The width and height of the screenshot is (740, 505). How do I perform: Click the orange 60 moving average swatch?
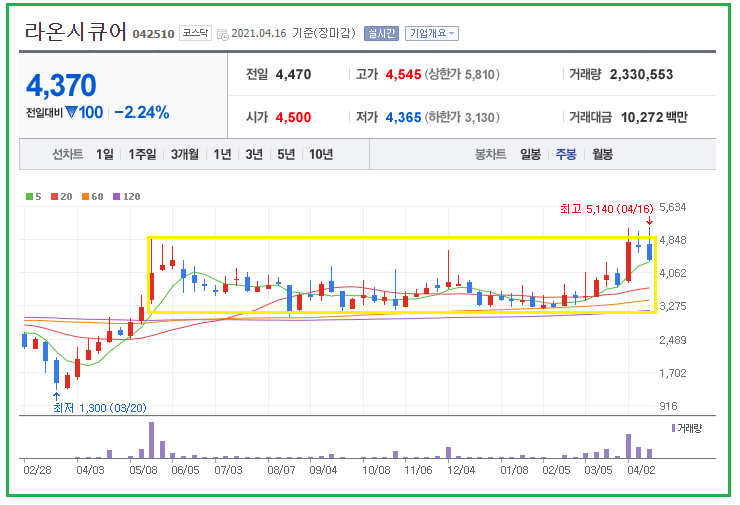click(x=85, y=196)
